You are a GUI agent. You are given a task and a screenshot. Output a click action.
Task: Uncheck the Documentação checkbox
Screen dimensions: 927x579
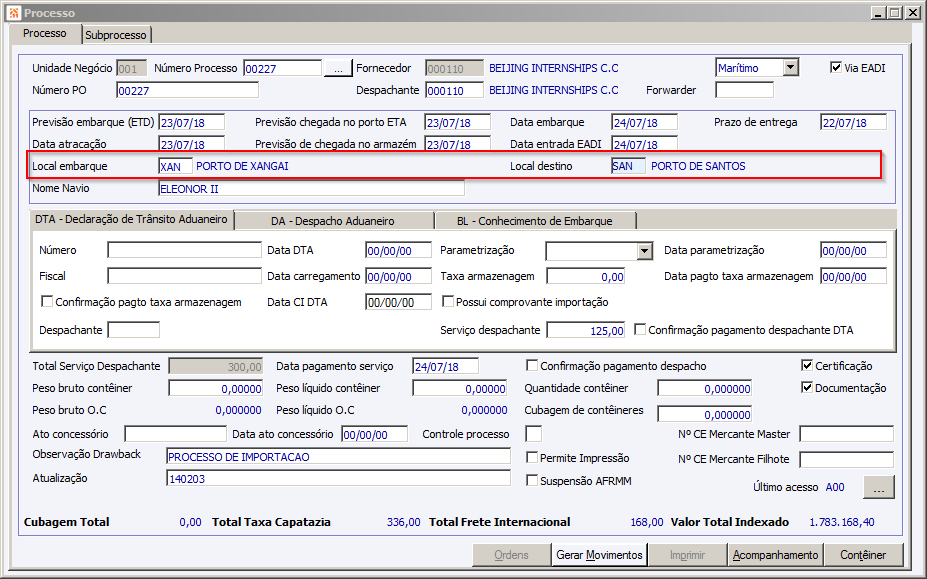coord(807,387)
